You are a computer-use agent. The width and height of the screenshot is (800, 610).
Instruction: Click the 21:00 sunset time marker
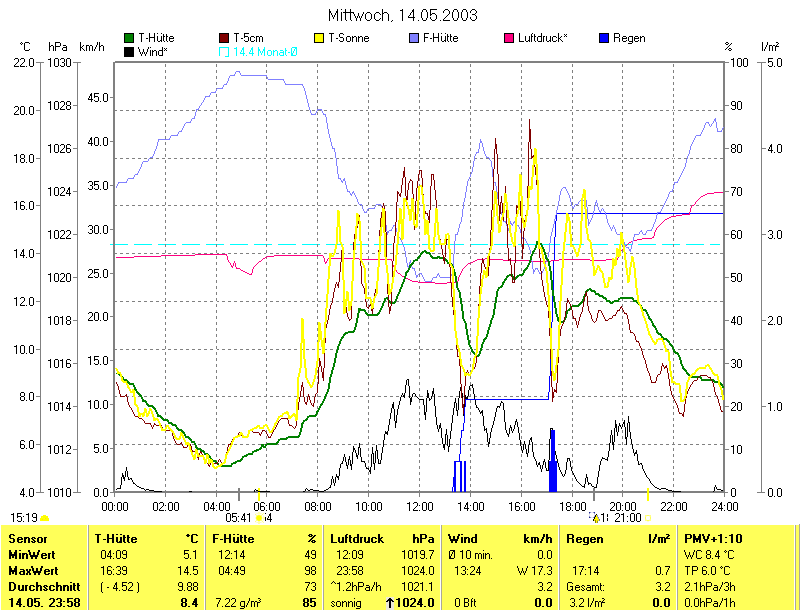pos(627,518)
